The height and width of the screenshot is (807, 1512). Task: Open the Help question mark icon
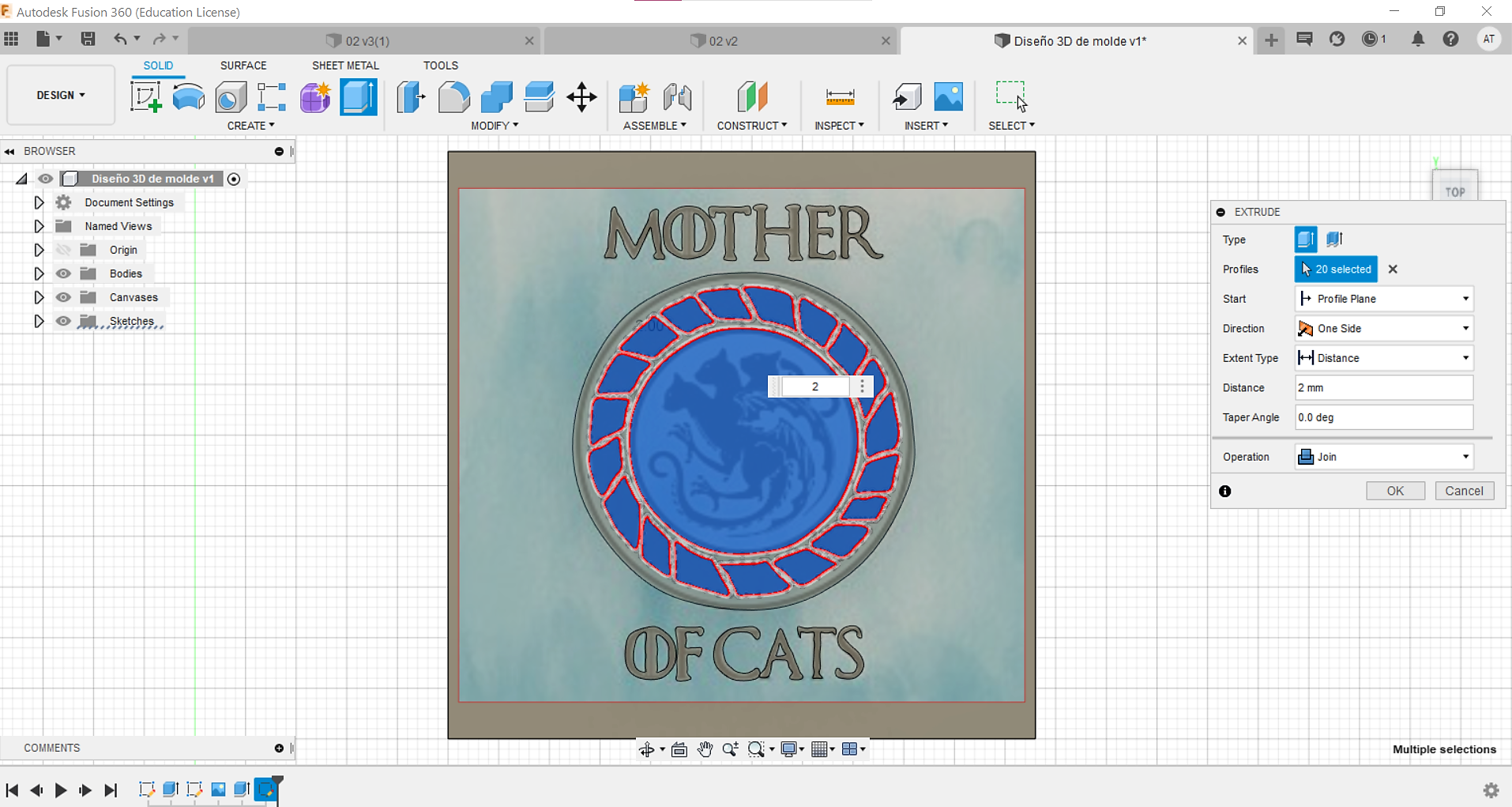[1450, 39]
